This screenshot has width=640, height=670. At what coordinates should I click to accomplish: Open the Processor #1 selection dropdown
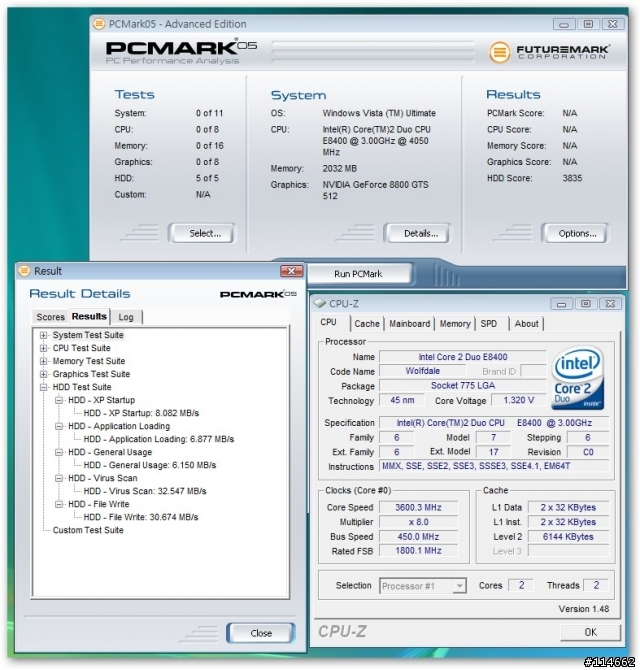tap(460, 586)
